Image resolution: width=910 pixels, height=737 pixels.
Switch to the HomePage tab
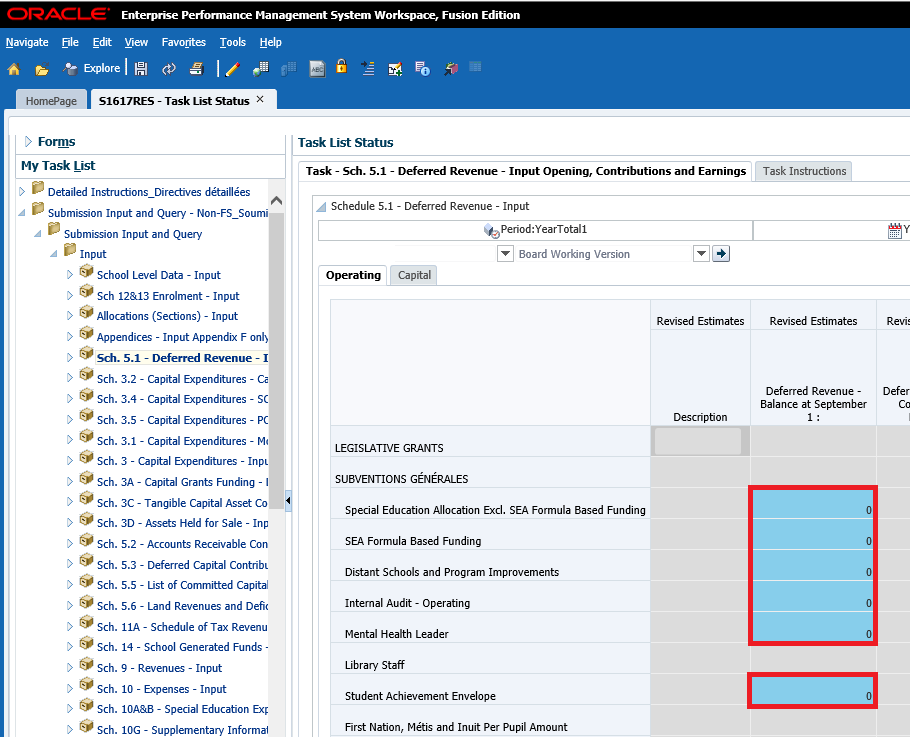[51, 101]
